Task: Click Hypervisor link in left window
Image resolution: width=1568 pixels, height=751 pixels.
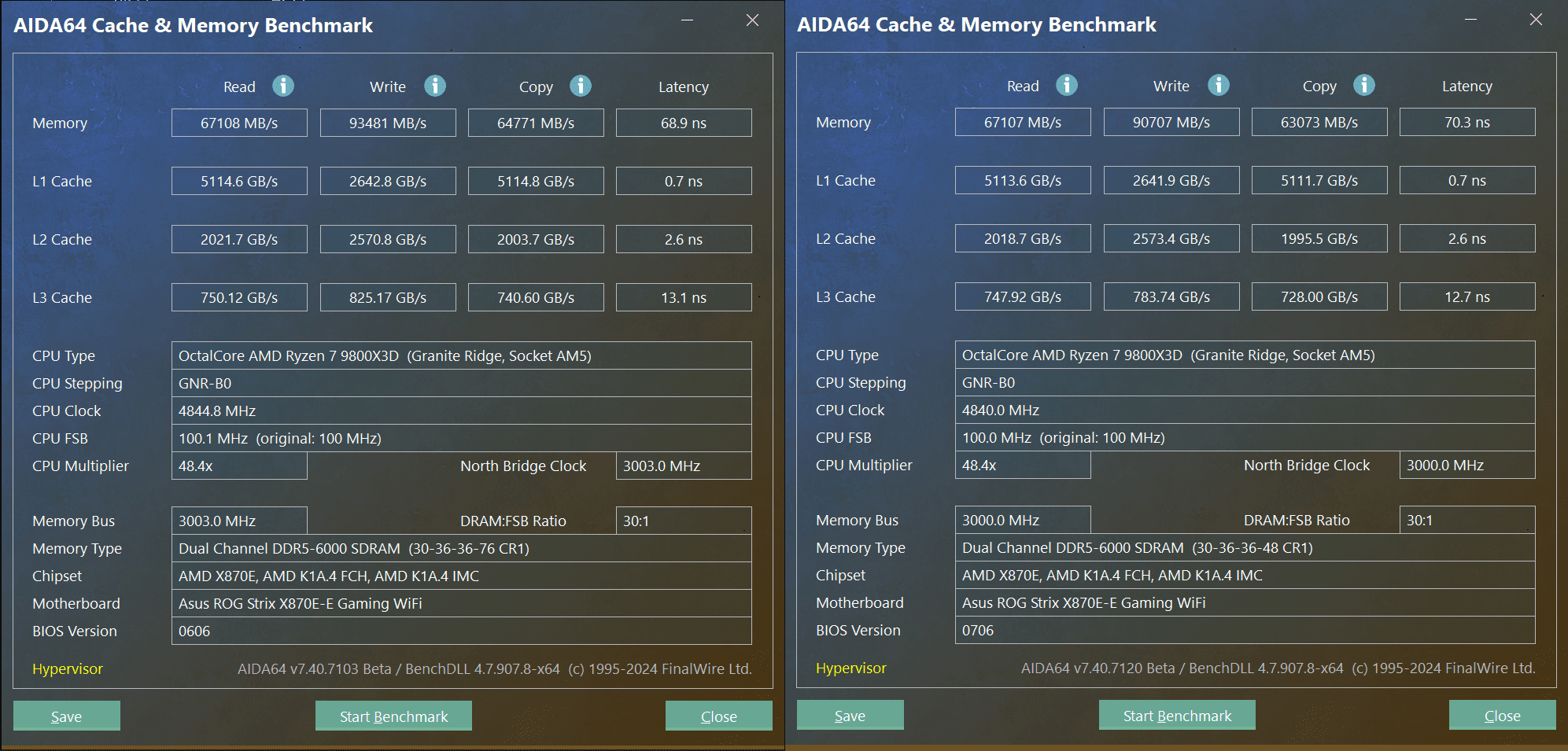Action: [x=68, y=669]
